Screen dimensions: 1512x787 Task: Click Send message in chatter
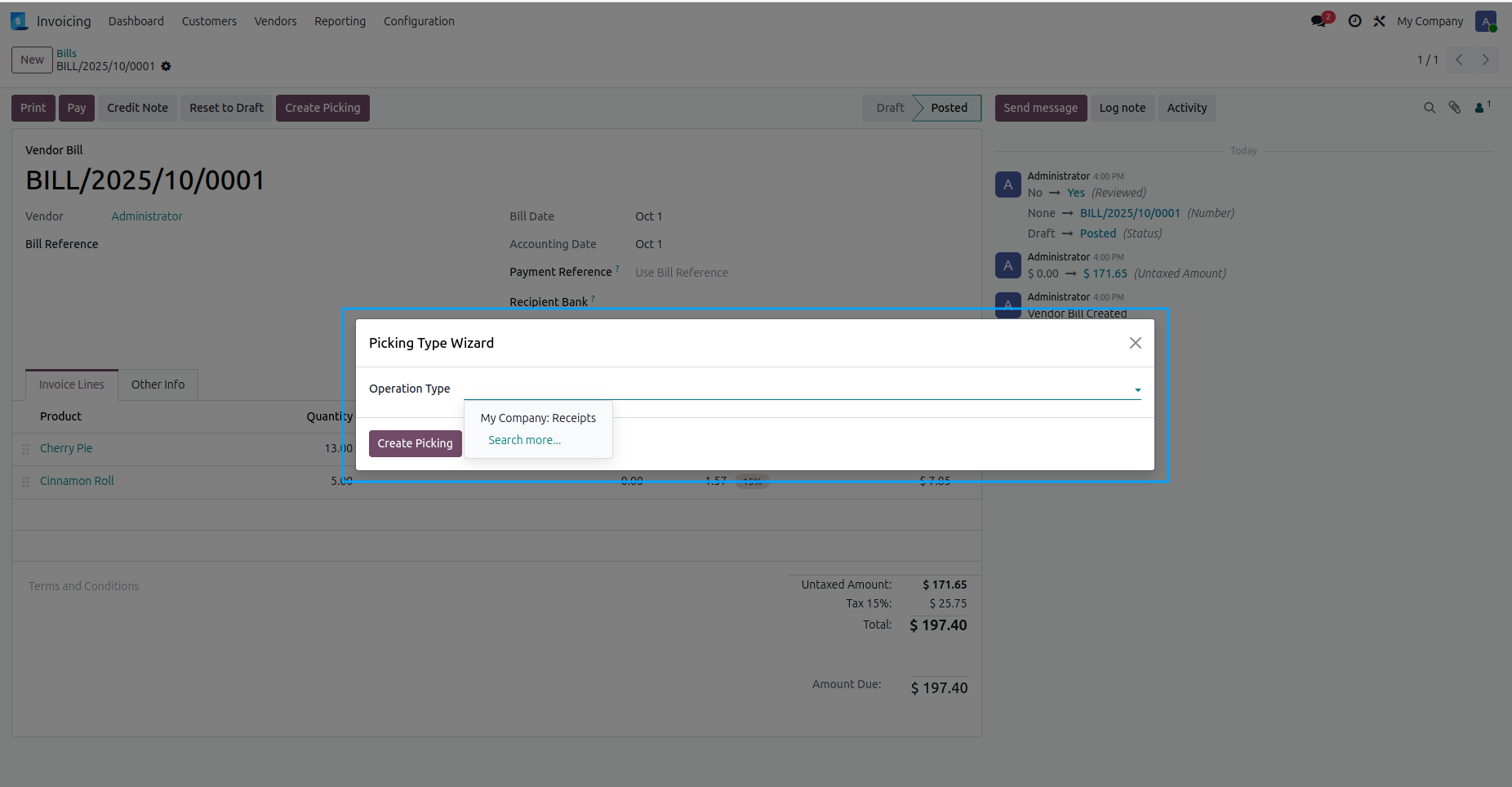point(1040,108)
